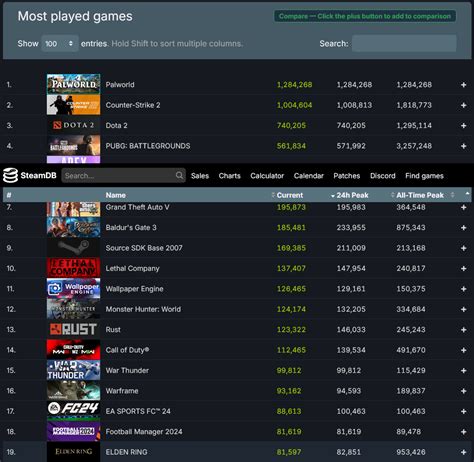Click Rust 24h peak value 146,033
Viewport: 474px width, 462px height.
(351, 330)
